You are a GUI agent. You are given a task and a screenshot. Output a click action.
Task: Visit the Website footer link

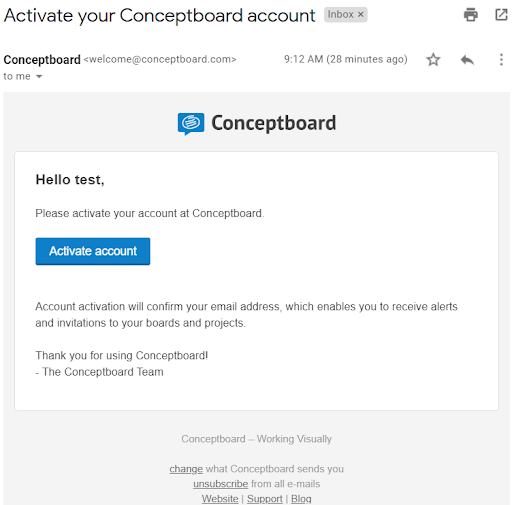coord(220,499)
